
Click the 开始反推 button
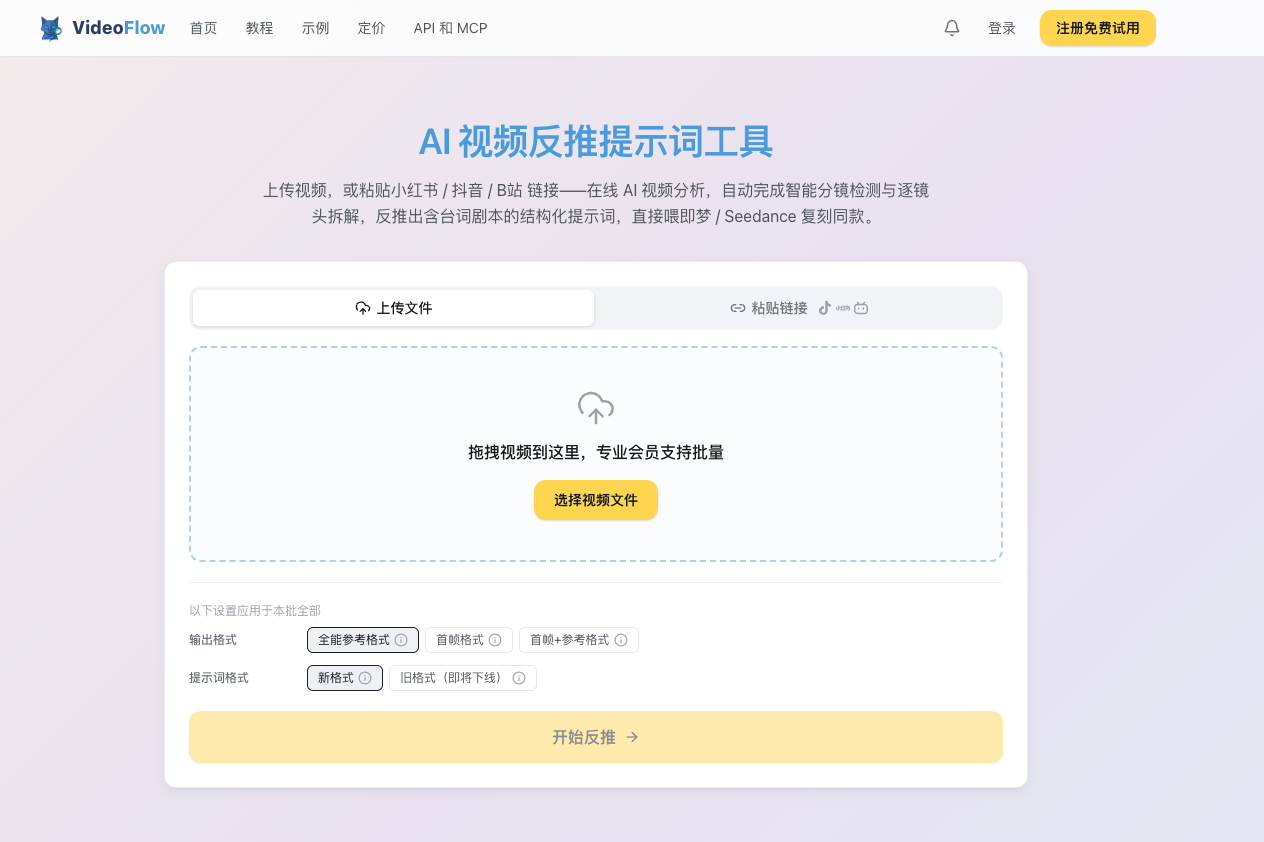click(x=596, y=737)
